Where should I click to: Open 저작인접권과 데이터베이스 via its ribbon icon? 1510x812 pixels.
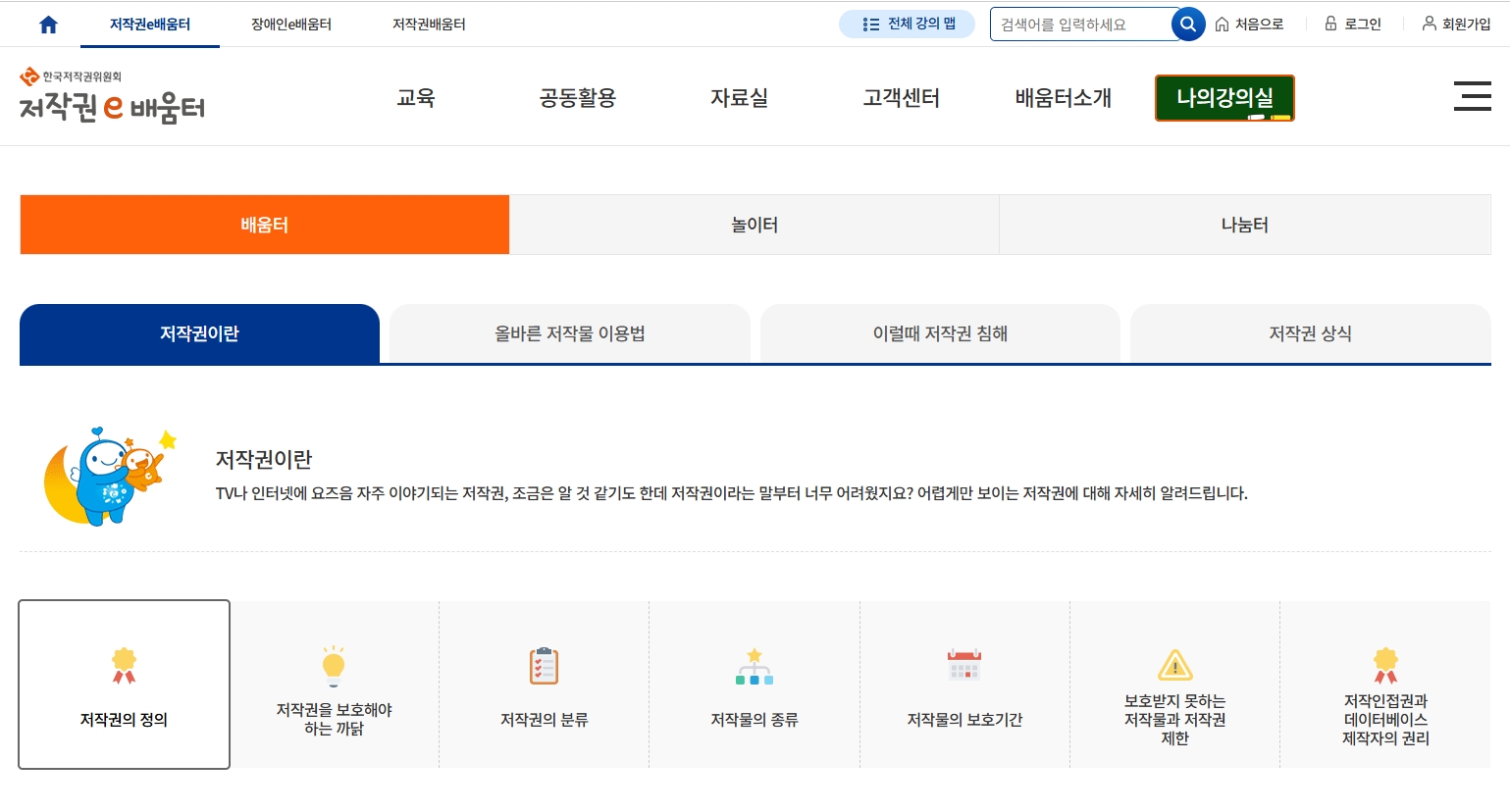[x=1384, y=664]
